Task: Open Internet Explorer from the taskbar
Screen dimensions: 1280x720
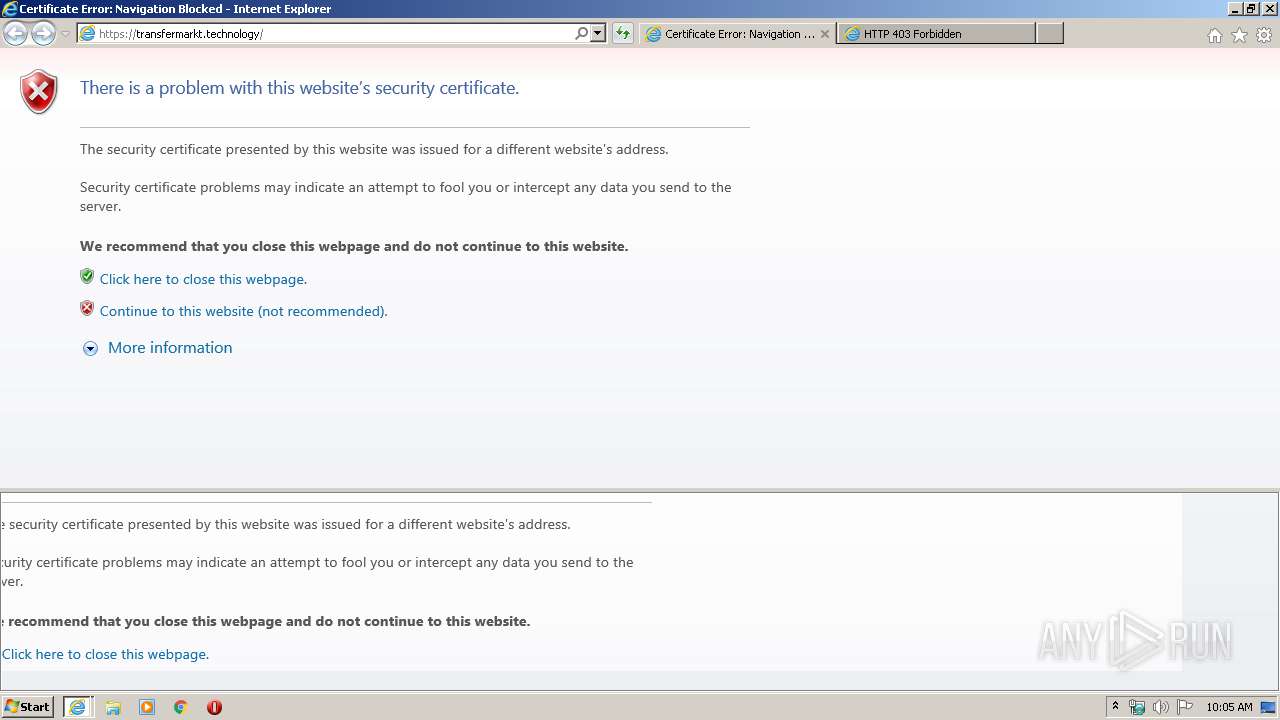Action: (78, 707)
